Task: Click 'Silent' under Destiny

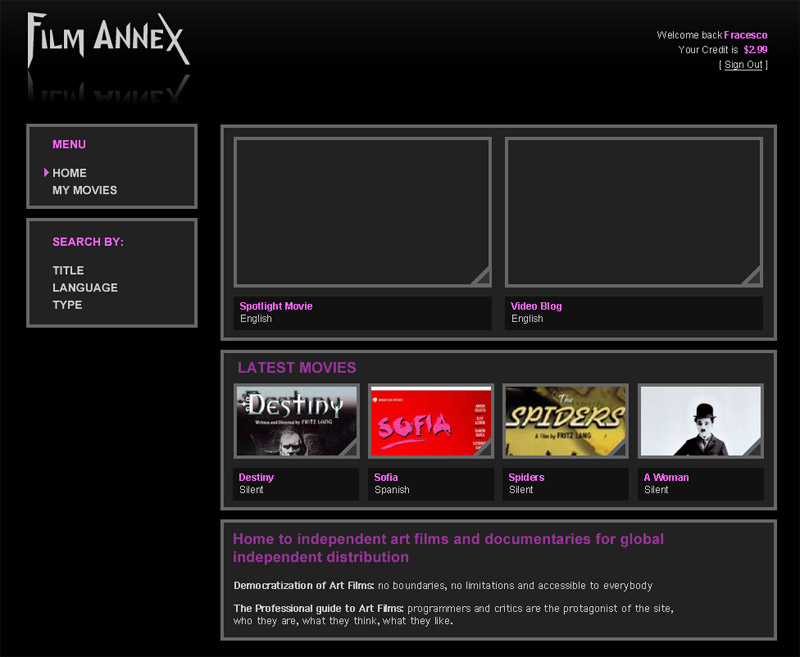Action: pos(252,490)
